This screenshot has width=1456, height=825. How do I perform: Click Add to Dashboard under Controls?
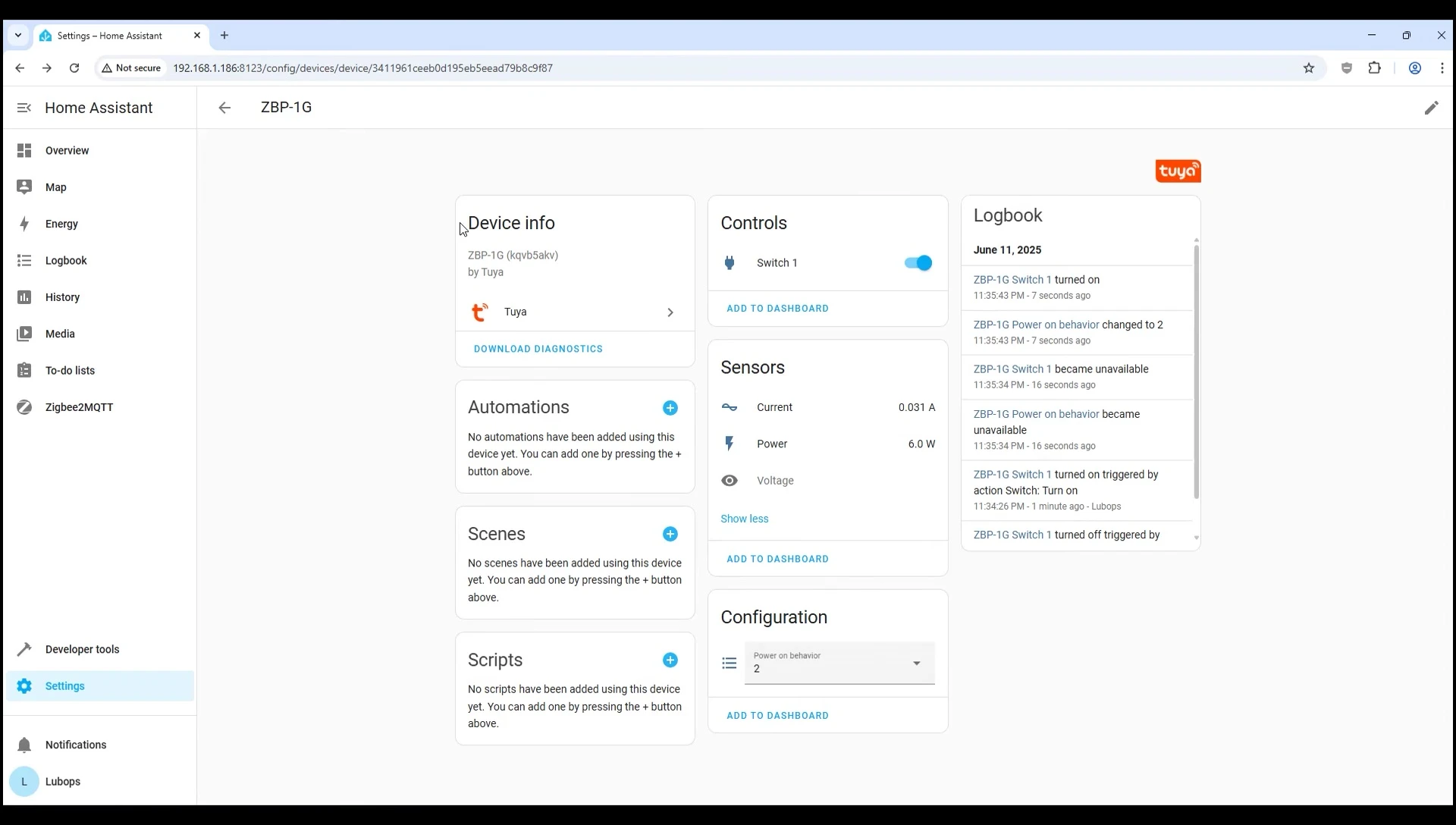pos(777,309)
